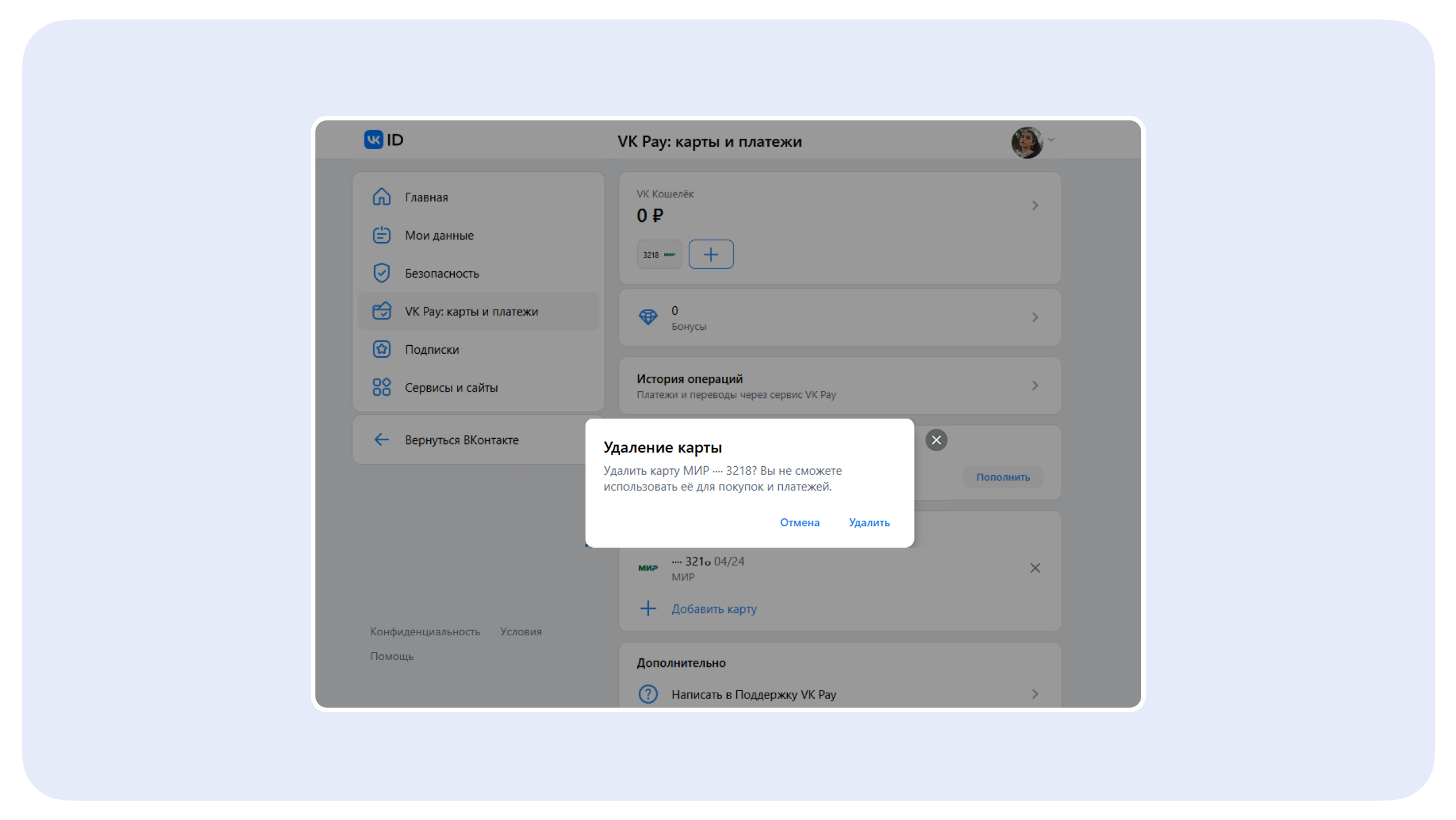This screenshot has height=820, width=1456.
Task: Click the 0 ₽ wallet balance
Action: coord(650,216)
